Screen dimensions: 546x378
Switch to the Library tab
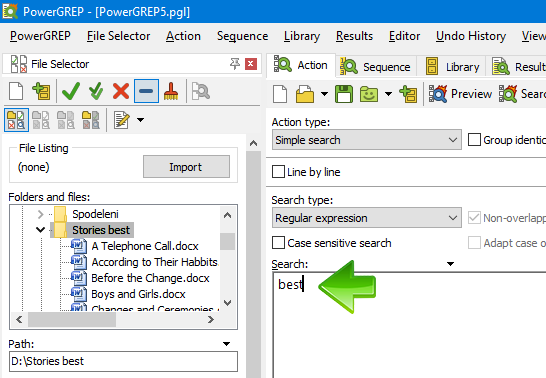[452, 66]
